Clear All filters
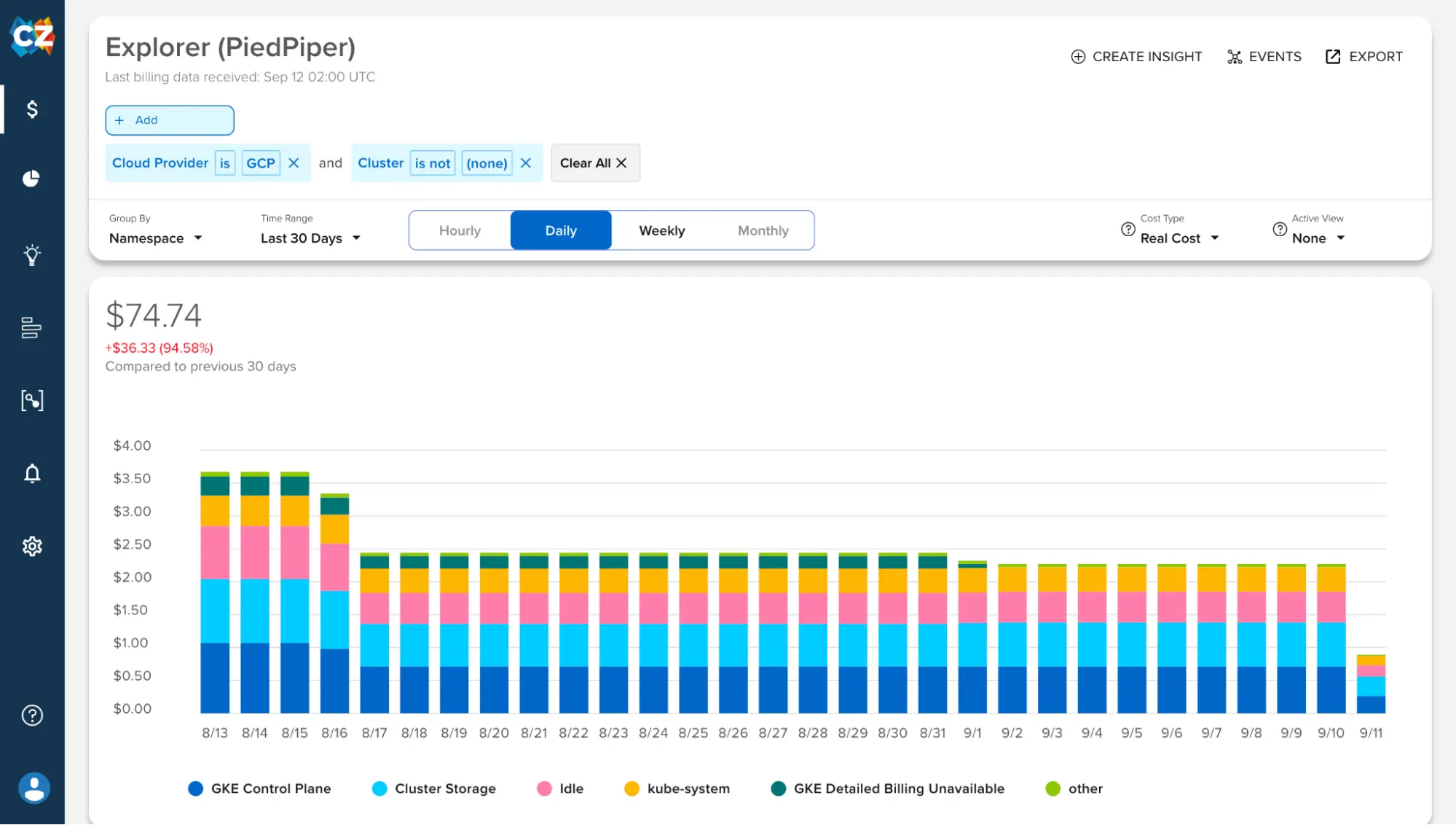This screenshot has height=825, width=1456. pos(595,163)
